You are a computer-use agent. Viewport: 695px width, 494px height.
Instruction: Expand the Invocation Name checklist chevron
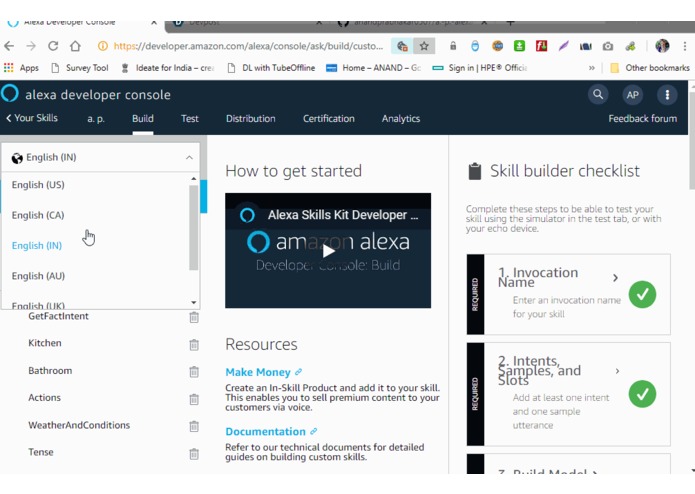pyautogui.click(x=615, y=278)
